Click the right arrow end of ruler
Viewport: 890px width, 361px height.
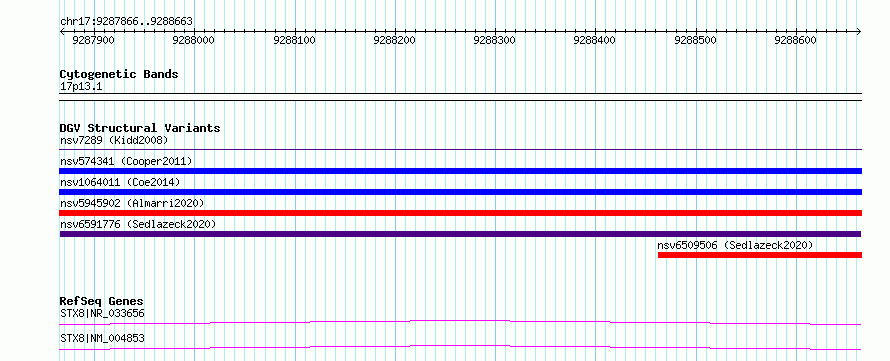[x=859, y=31]
